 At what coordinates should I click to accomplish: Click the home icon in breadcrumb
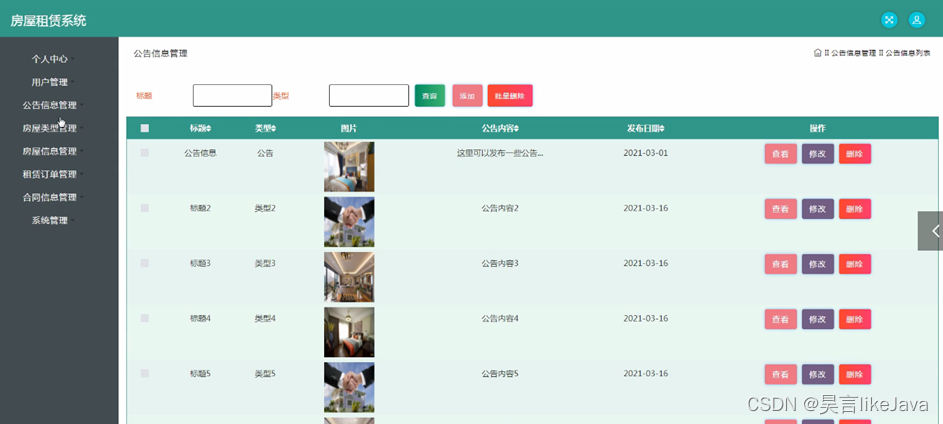pyautogui.click(x=817, y=53)
